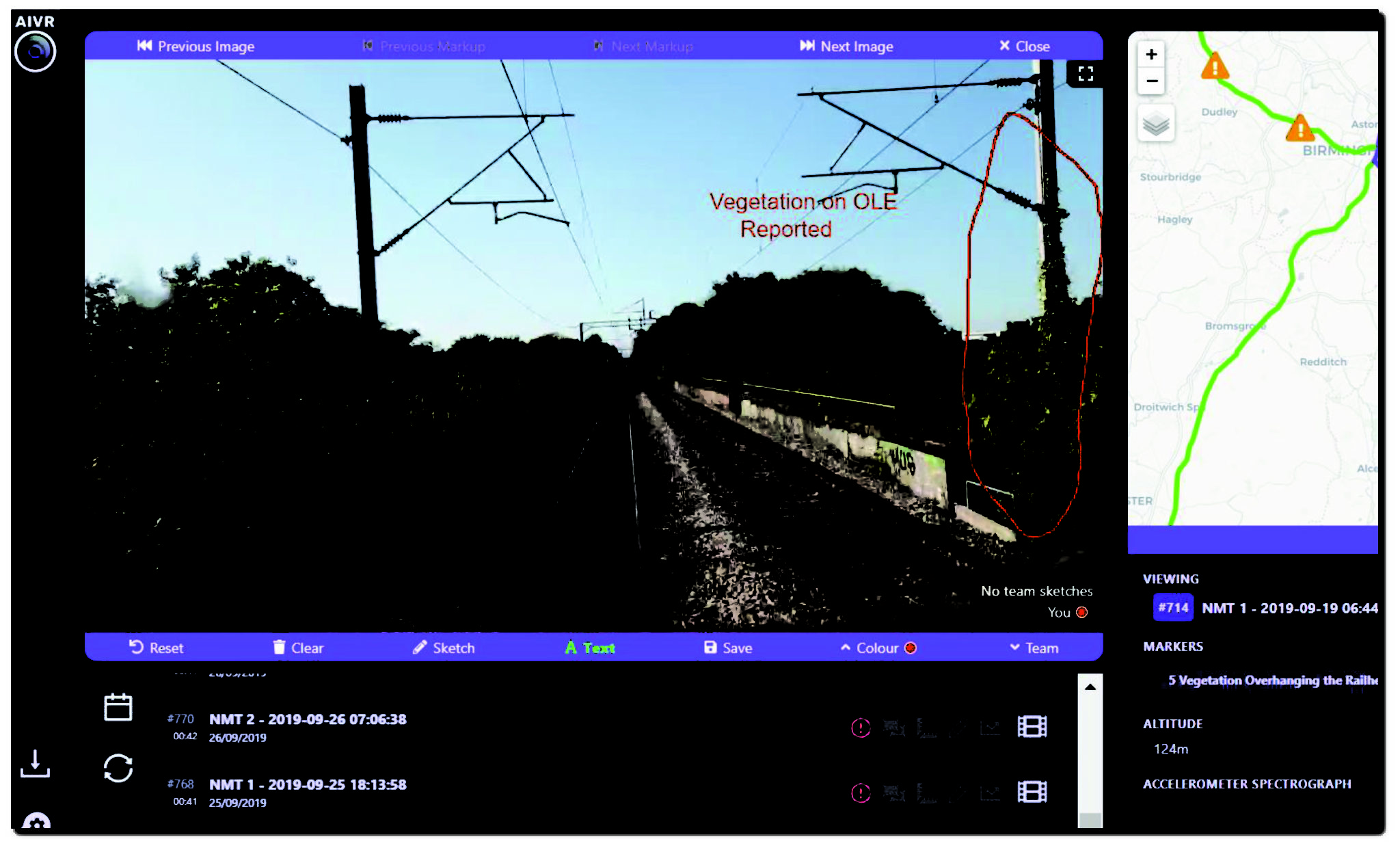Save the current markup
This screenshot has width=1400, height=852.
[x=728, y=648]
